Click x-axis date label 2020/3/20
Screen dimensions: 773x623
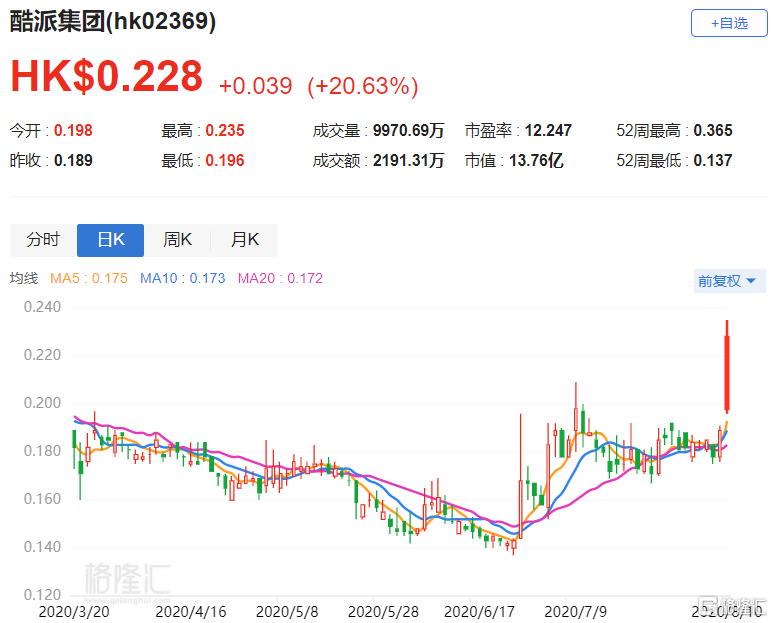click(x=74, y=612)
